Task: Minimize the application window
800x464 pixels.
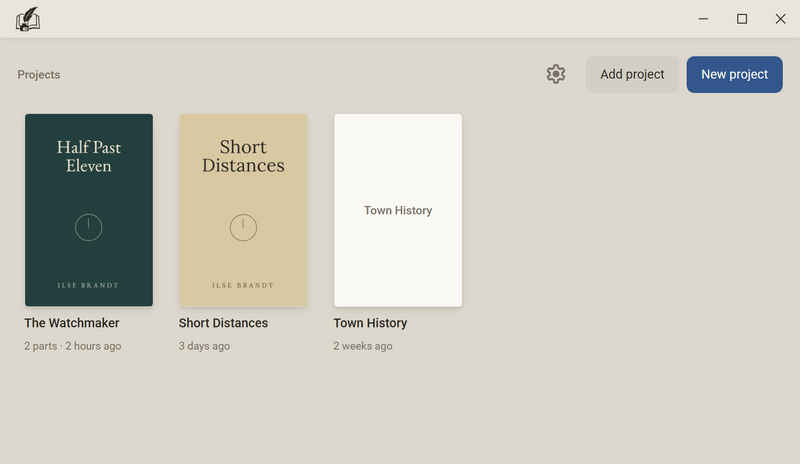Action: pyautogui.click(x=703, y=19)
